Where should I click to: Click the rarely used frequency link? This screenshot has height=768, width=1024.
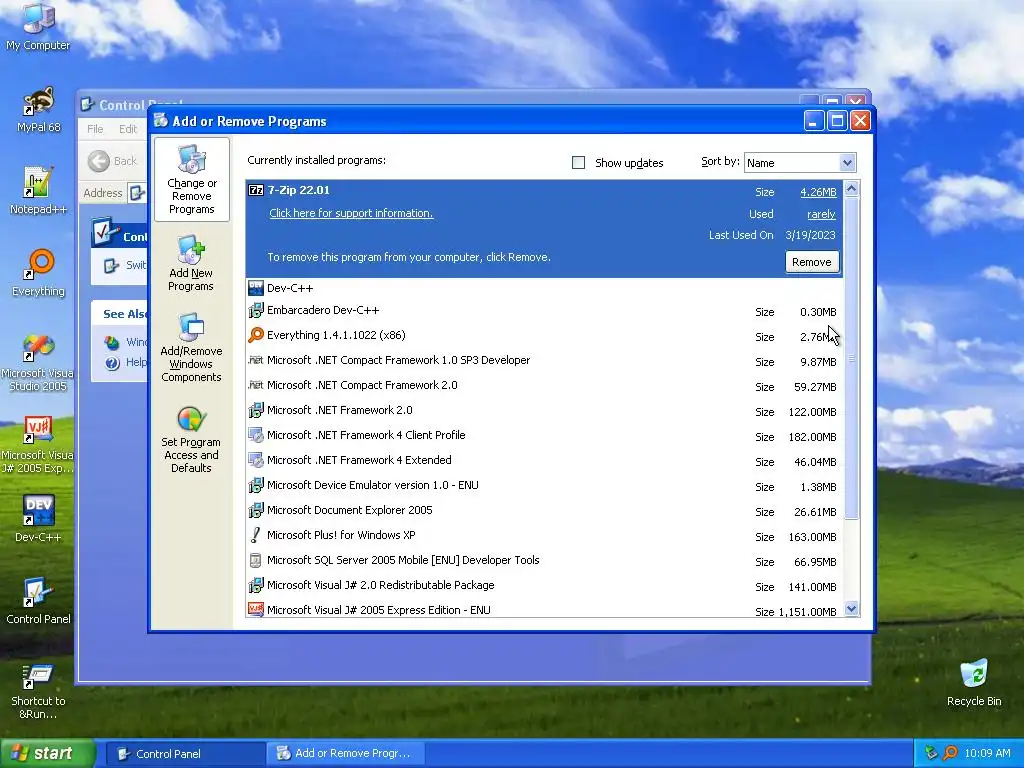pyautogui.click(x=821, y=214)
